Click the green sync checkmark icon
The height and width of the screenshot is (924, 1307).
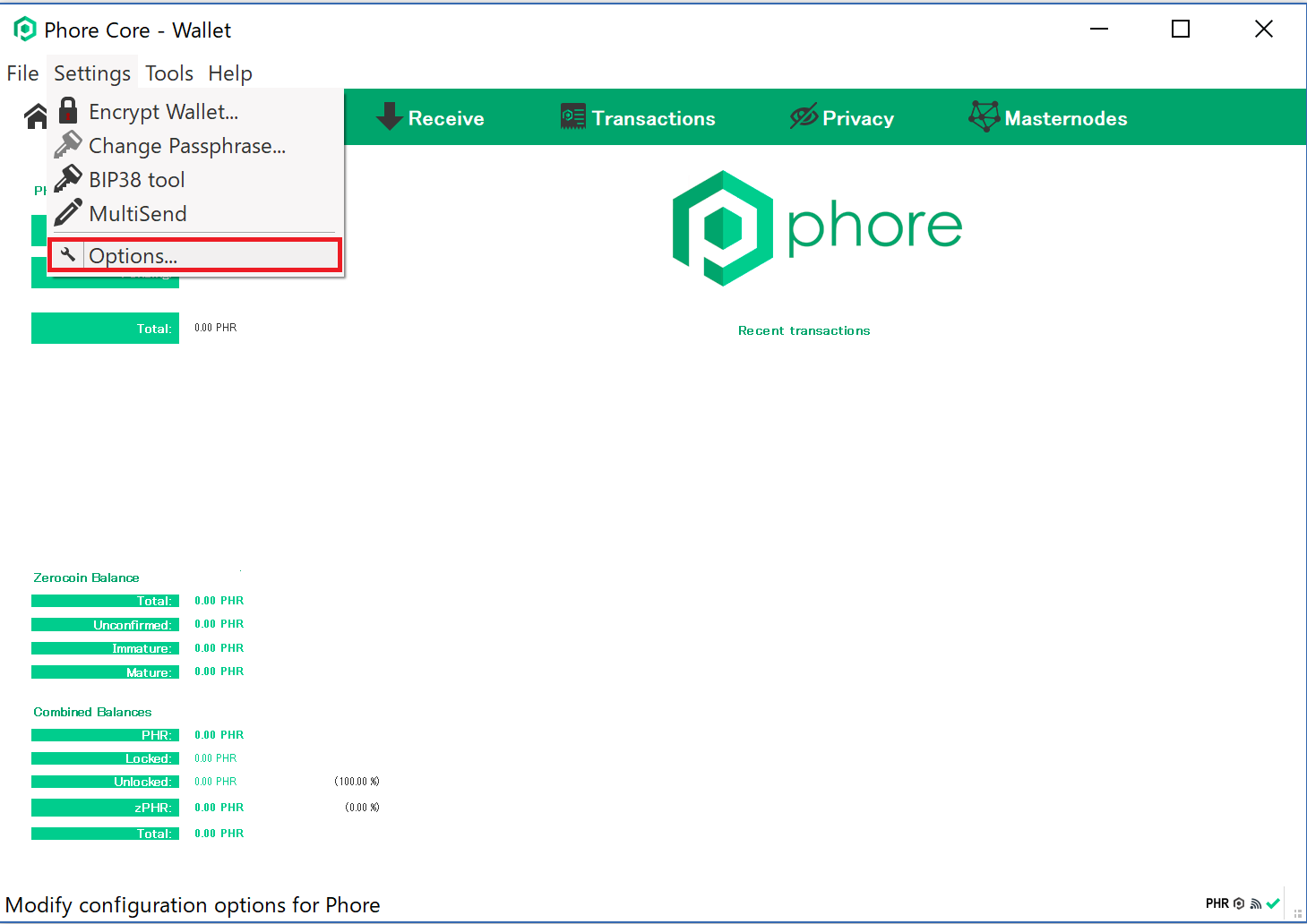[x=1273, y=903]
